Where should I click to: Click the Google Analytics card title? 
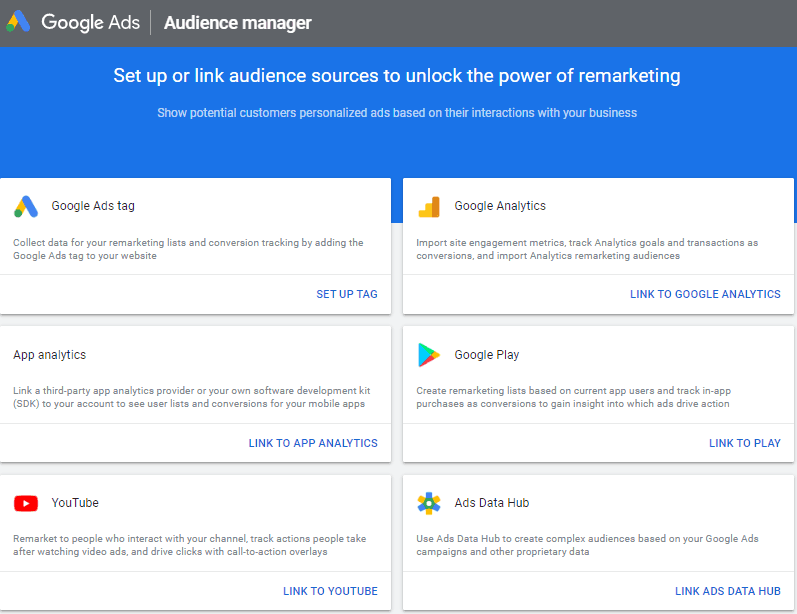tap(500, 206)
